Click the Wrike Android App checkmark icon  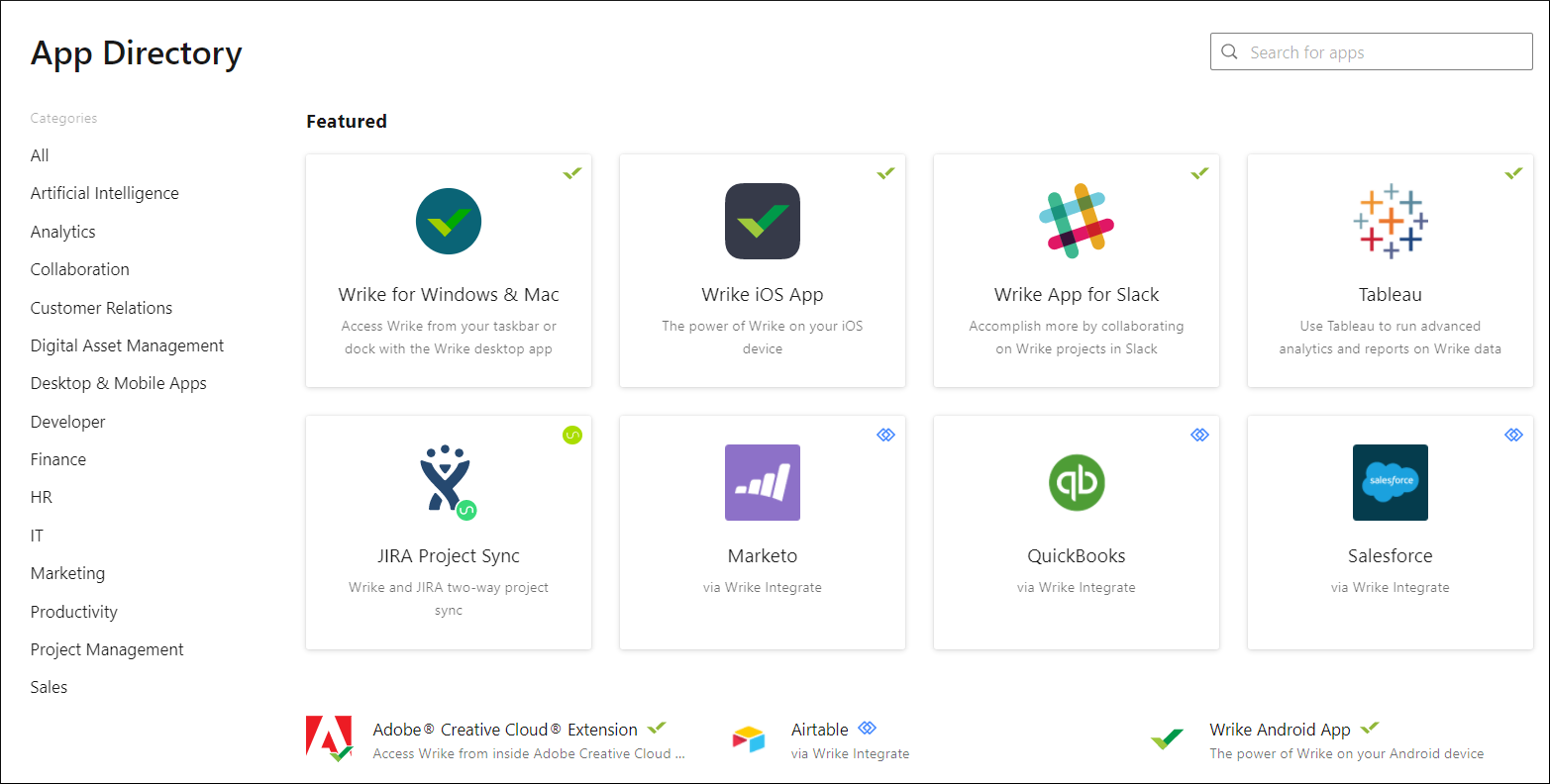(x=1167, y=738)
